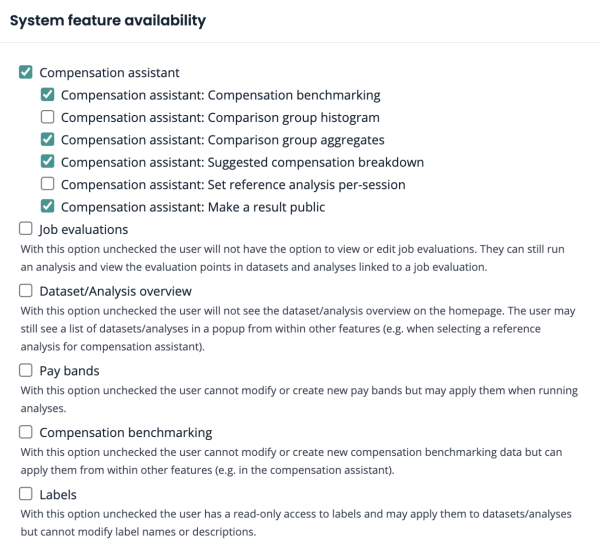Click Set reference analysis per-session label text
This screenshot has width=600, height=555.
point(233,184)
